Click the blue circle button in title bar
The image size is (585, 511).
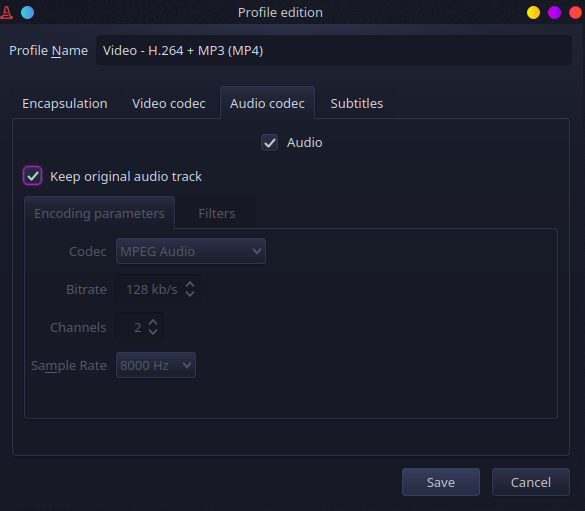click(28, 13)
